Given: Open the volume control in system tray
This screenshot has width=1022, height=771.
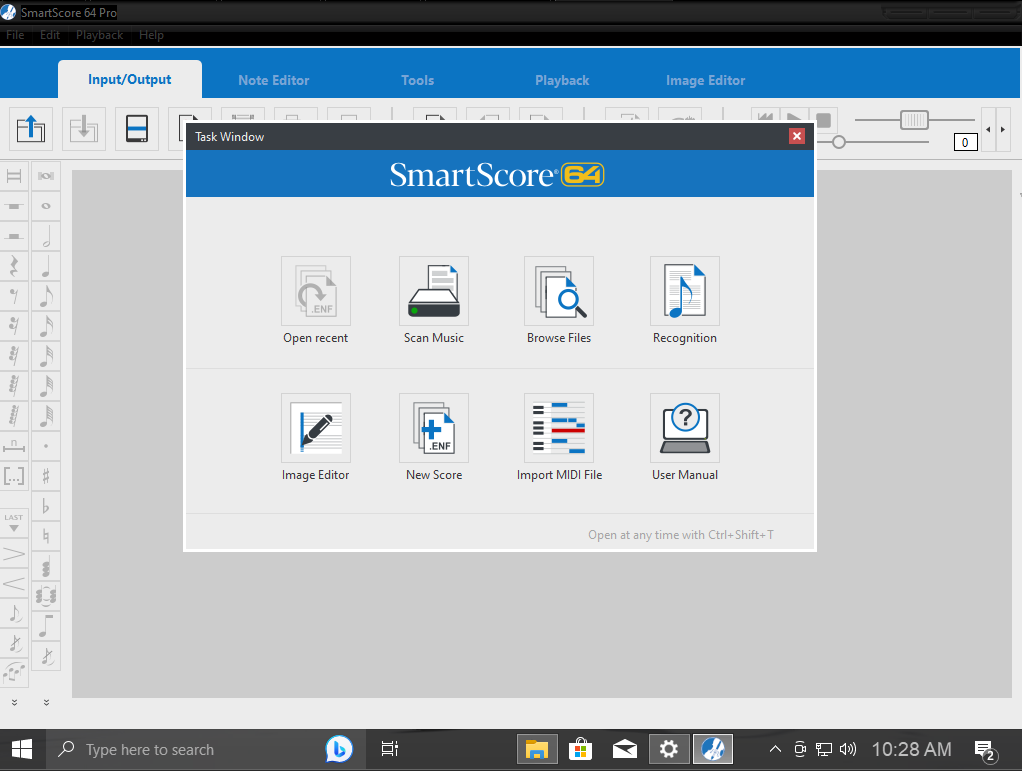Looking at the screenshot, I should (848, 749).
